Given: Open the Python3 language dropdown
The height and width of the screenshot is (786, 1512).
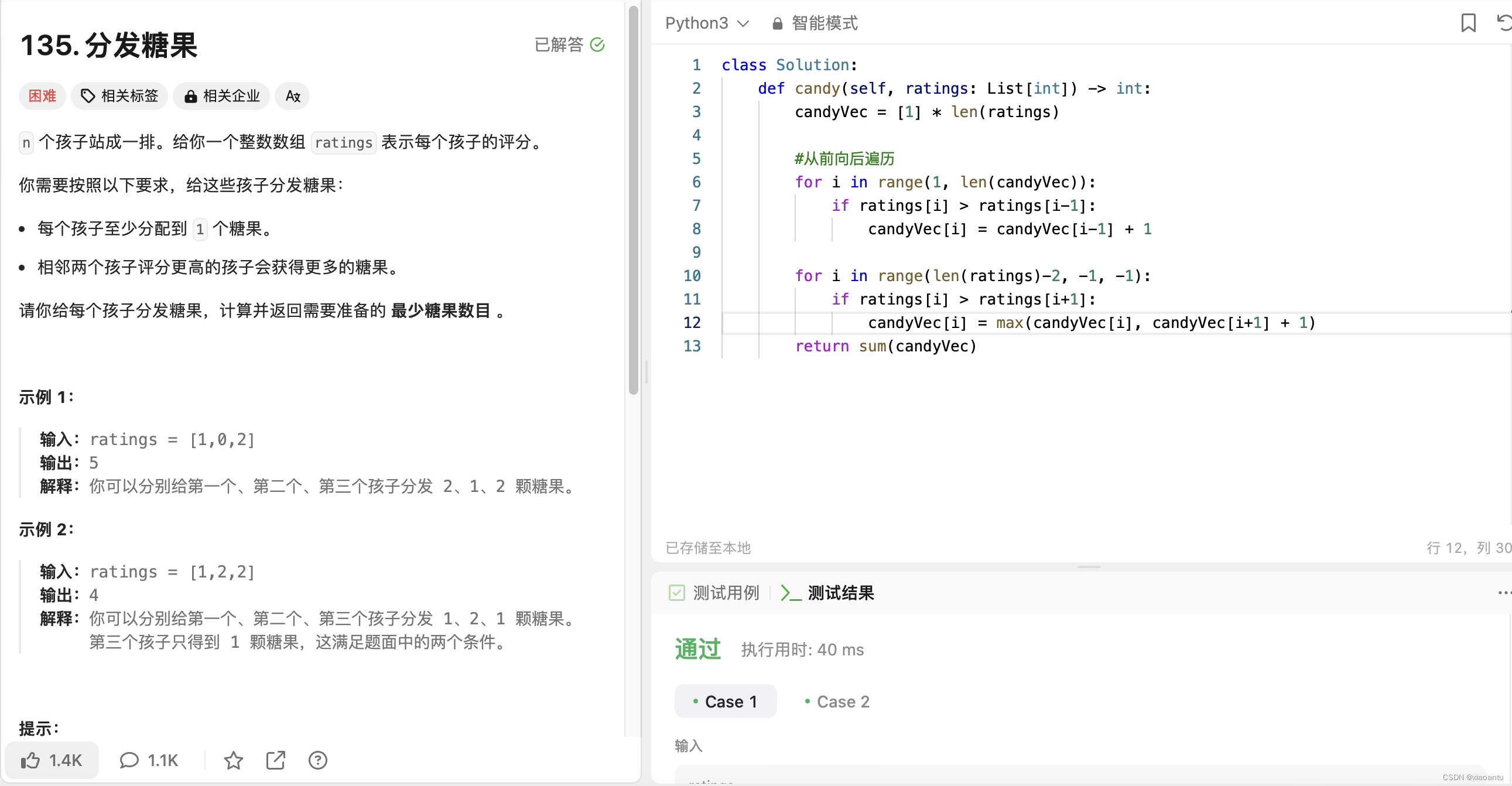Looking at the screenshot, I should [x=707, y=23].
